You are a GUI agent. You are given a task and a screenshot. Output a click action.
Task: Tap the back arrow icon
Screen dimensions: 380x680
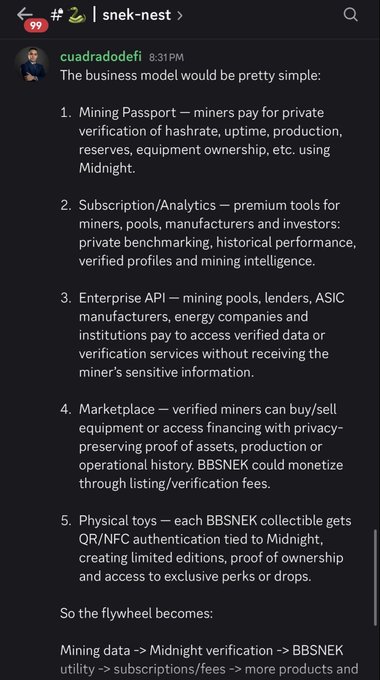(x=25, y=14)
